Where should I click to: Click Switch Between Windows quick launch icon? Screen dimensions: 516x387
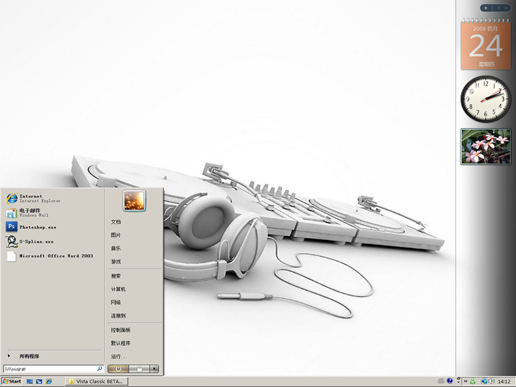(39, 381)
